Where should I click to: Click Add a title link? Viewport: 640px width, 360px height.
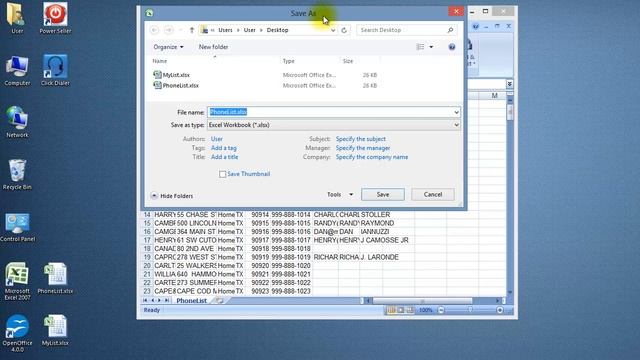224,157
